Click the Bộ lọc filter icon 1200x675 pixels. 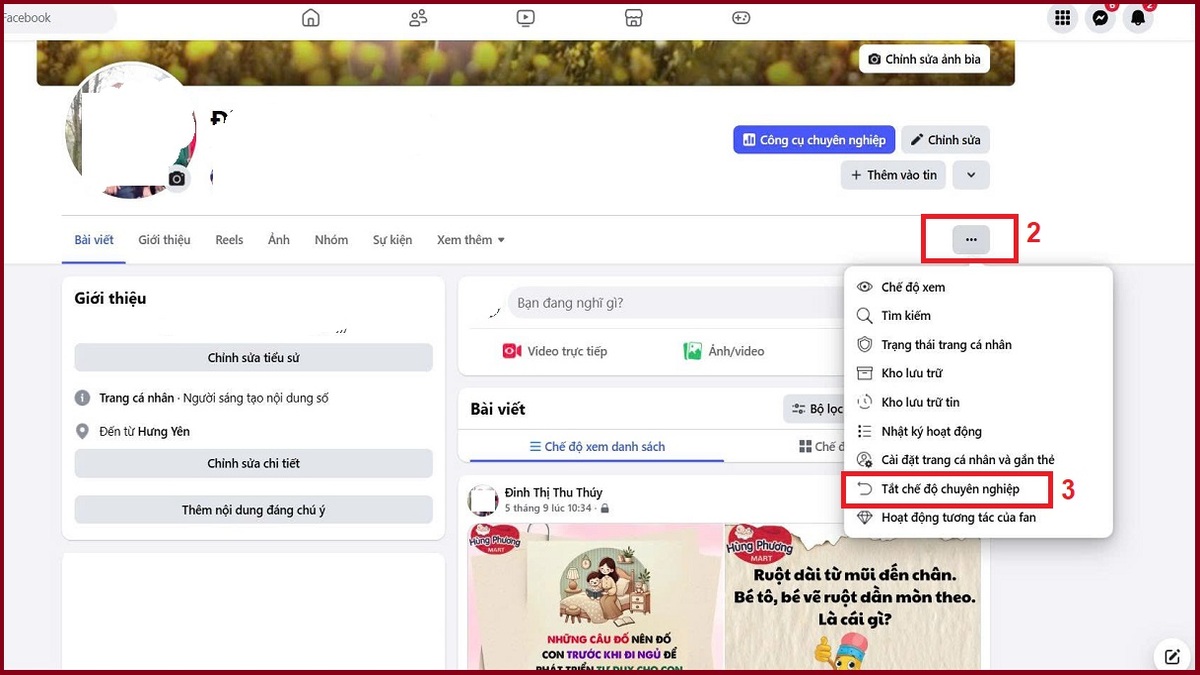(798, 409)
